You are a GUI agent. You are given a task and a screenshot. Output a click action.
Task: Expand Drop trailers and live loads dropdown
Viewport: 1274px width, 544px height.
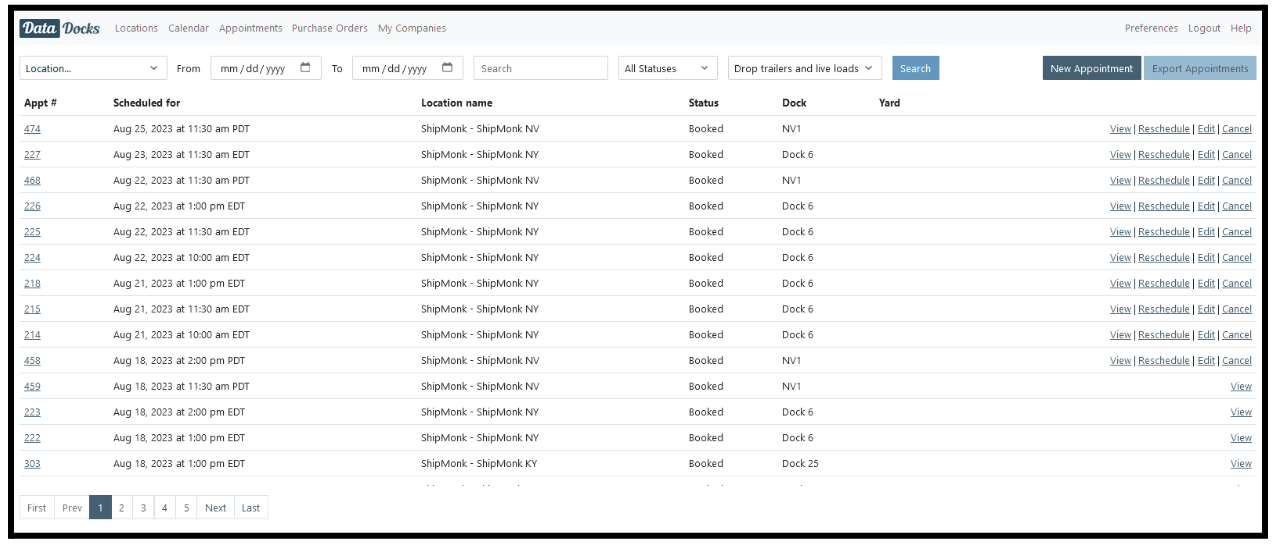pos(804,68)
